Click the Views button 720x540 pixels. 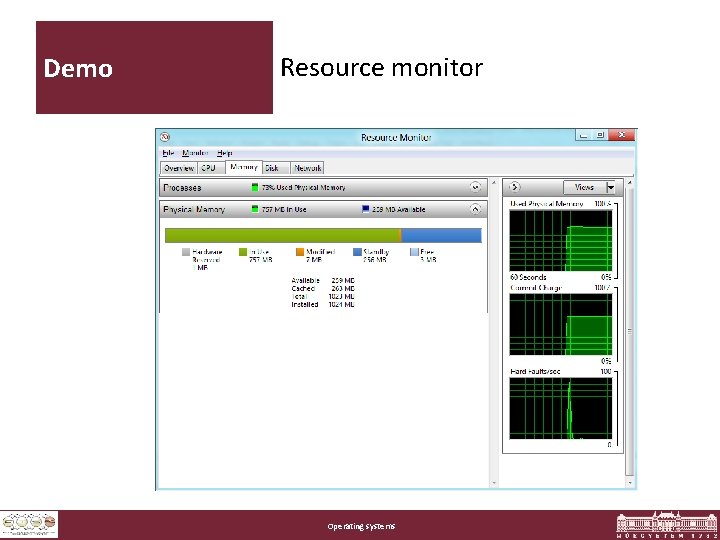click(584, 187)
